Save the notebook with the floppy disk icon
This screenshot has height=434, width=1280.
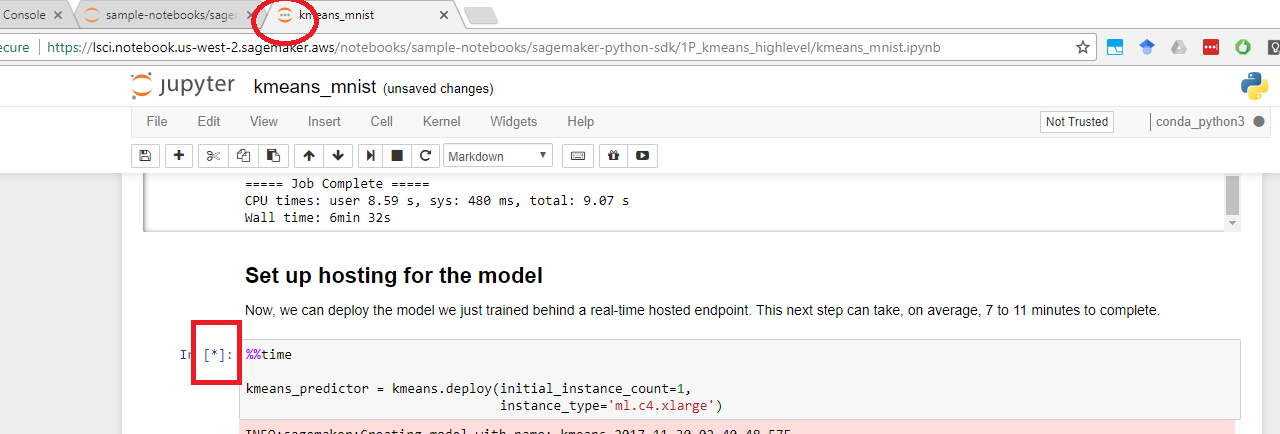145,156
